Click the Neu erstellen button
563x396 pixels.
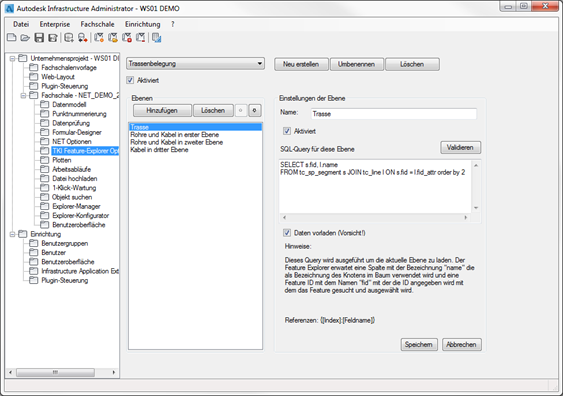tap(301, 64)
